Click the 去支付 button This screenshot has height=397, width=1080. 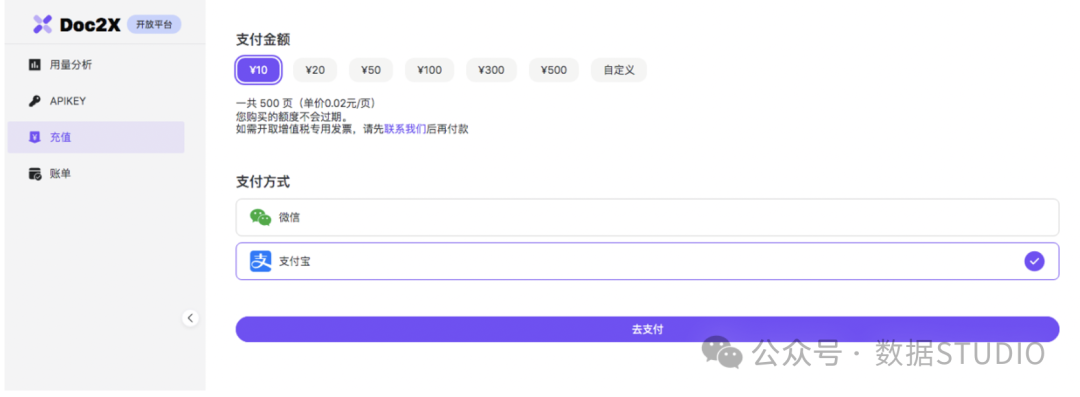click(x=647, y=329)
